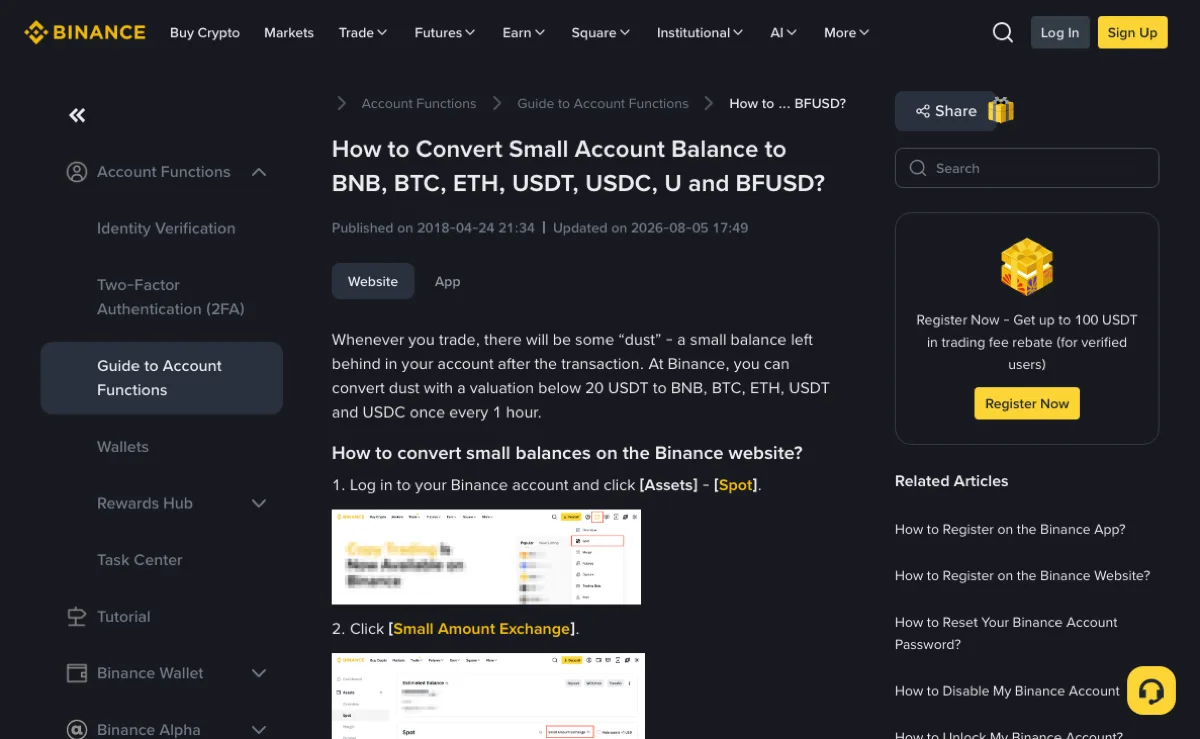Viewport: 1200px width, 739px height.
Task: Open the step 1 Assets-Spot screenshot
Action: 486,557
